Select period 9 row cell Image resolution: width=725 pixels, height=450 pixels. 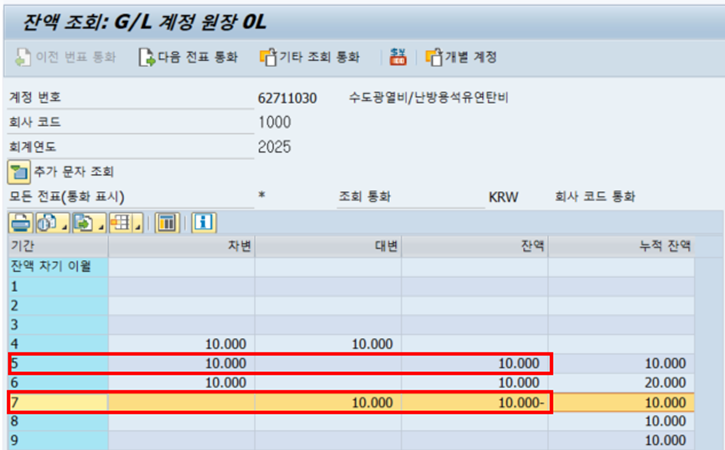(58, 440)
